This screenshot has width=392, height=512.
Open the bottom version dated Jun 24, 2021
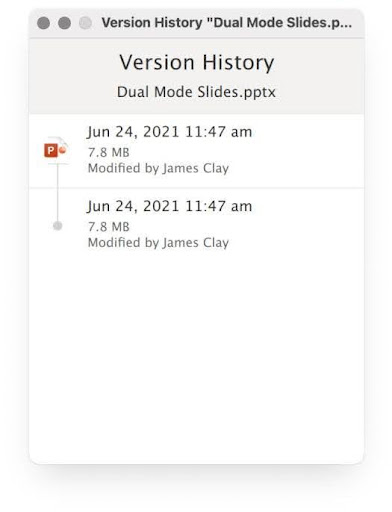169,206
